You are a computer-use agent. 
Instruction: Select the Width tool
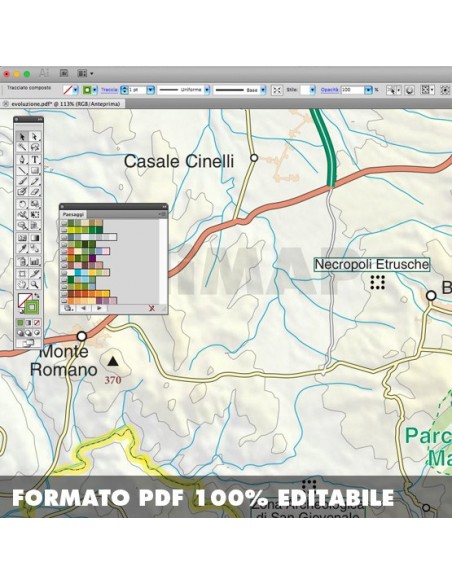(x=22, y=215)
